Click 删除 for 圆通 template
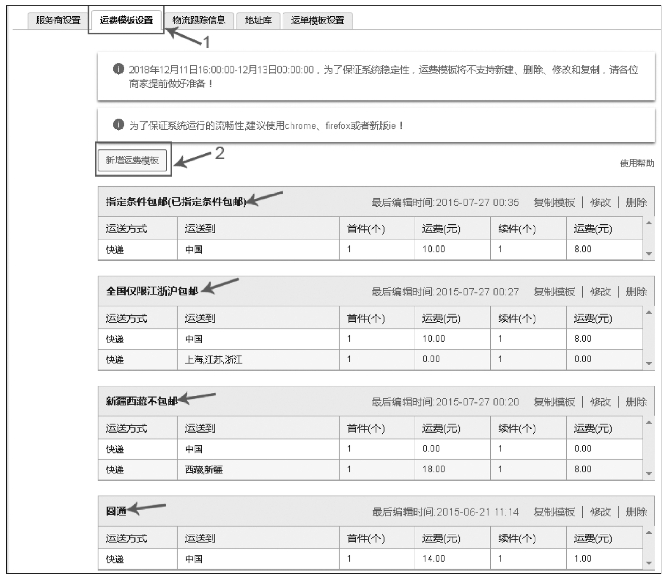This screenshot has width=672, height=586. [x=636, y=511]
